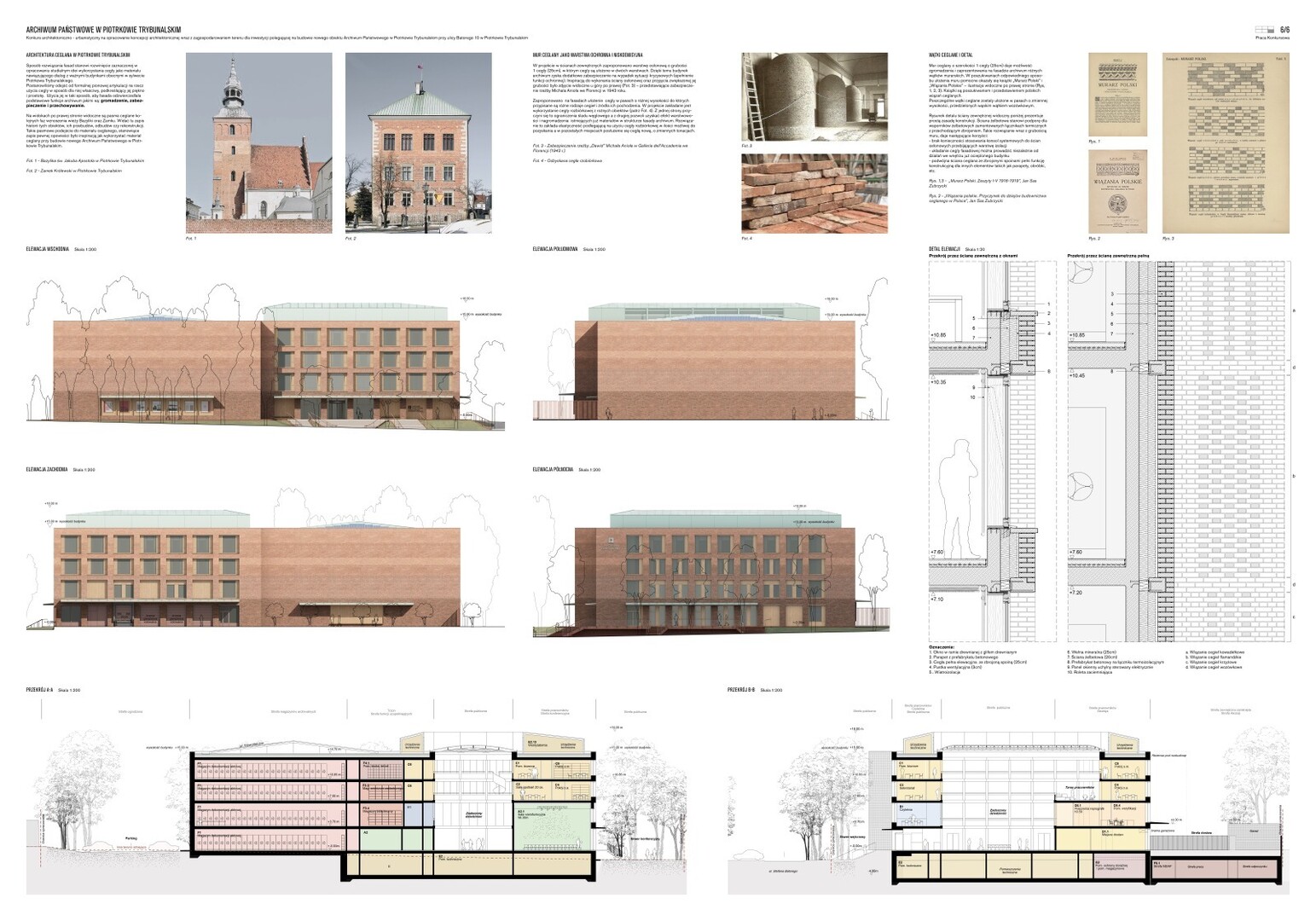Select the 'Mur ceglany jako warstwa ochronna' heading
1316x921 pixels.
tap(587, 55)
